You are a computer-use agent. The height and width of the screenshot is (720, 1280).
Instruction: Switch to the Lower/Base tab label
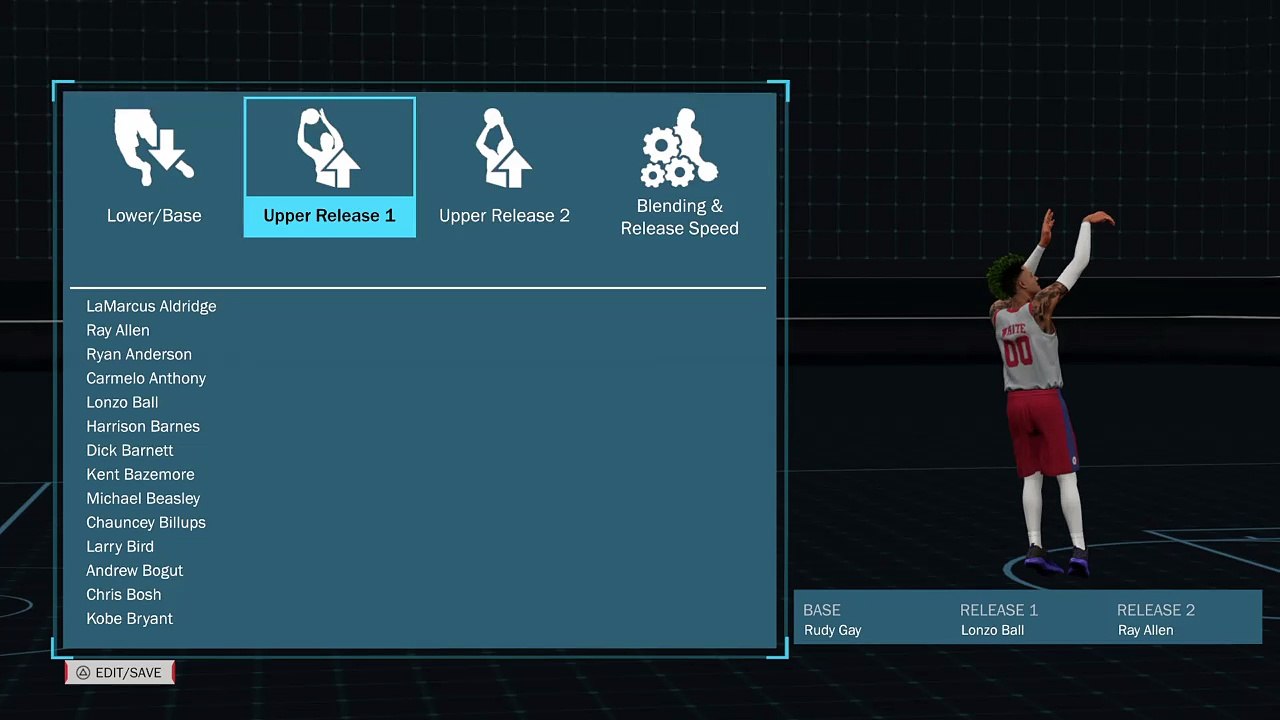coord(154,216)
